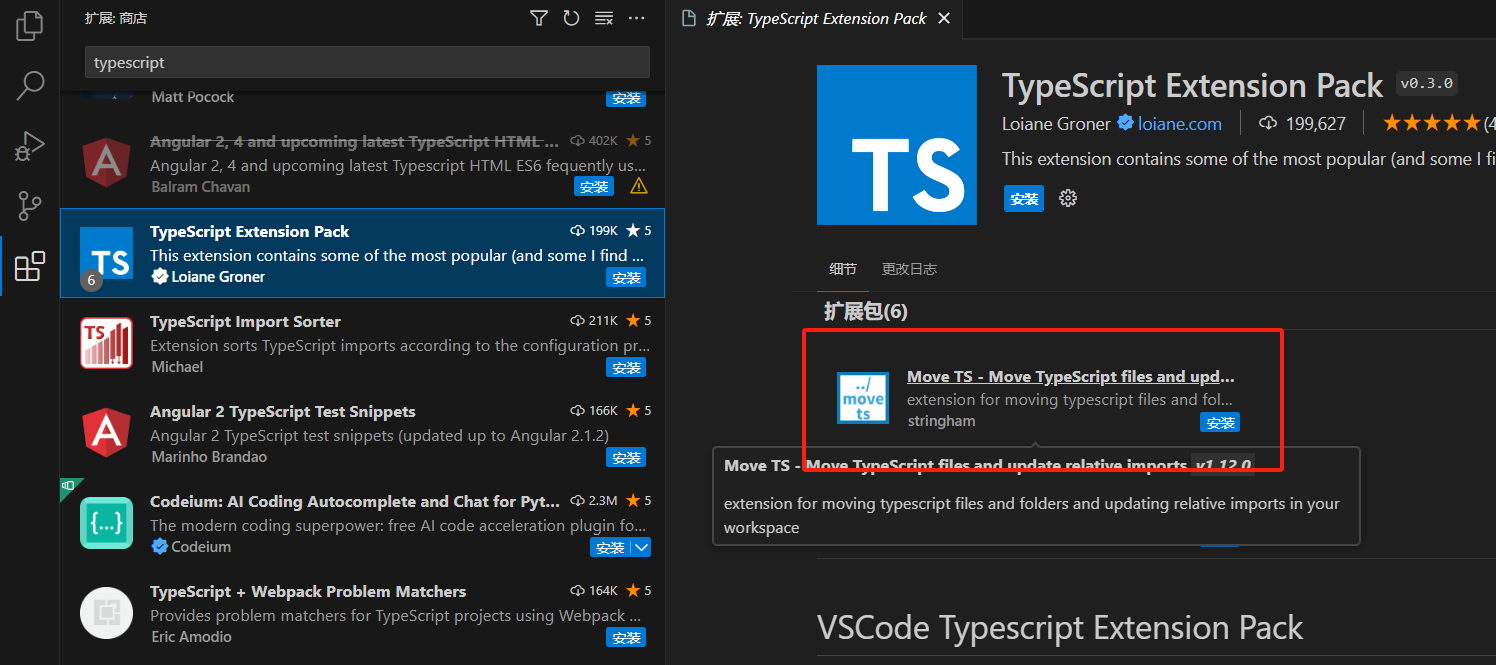Screen dimensions: 1496x665
Task: Select TypeScript + Webpack Problem Matchers item
Action: (x=362, y=613)
